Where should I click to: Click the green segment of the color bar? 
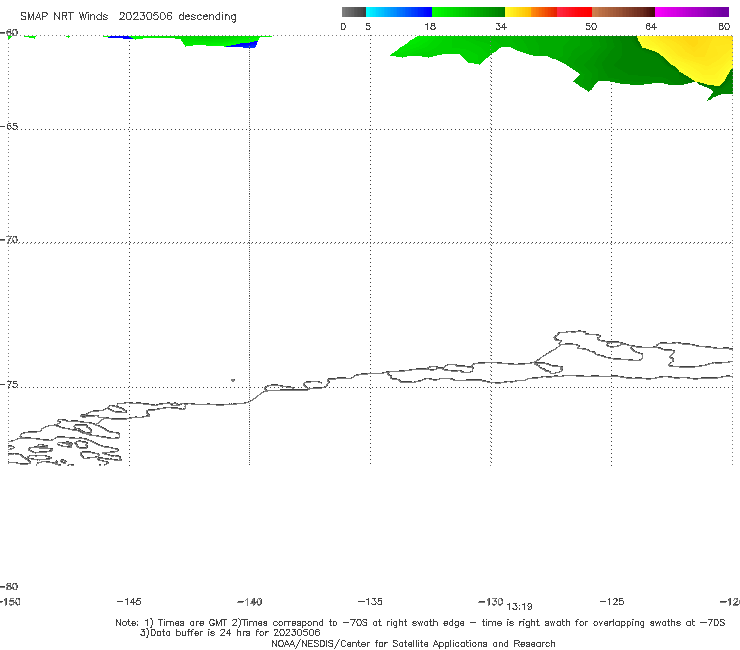coord(468,12)
